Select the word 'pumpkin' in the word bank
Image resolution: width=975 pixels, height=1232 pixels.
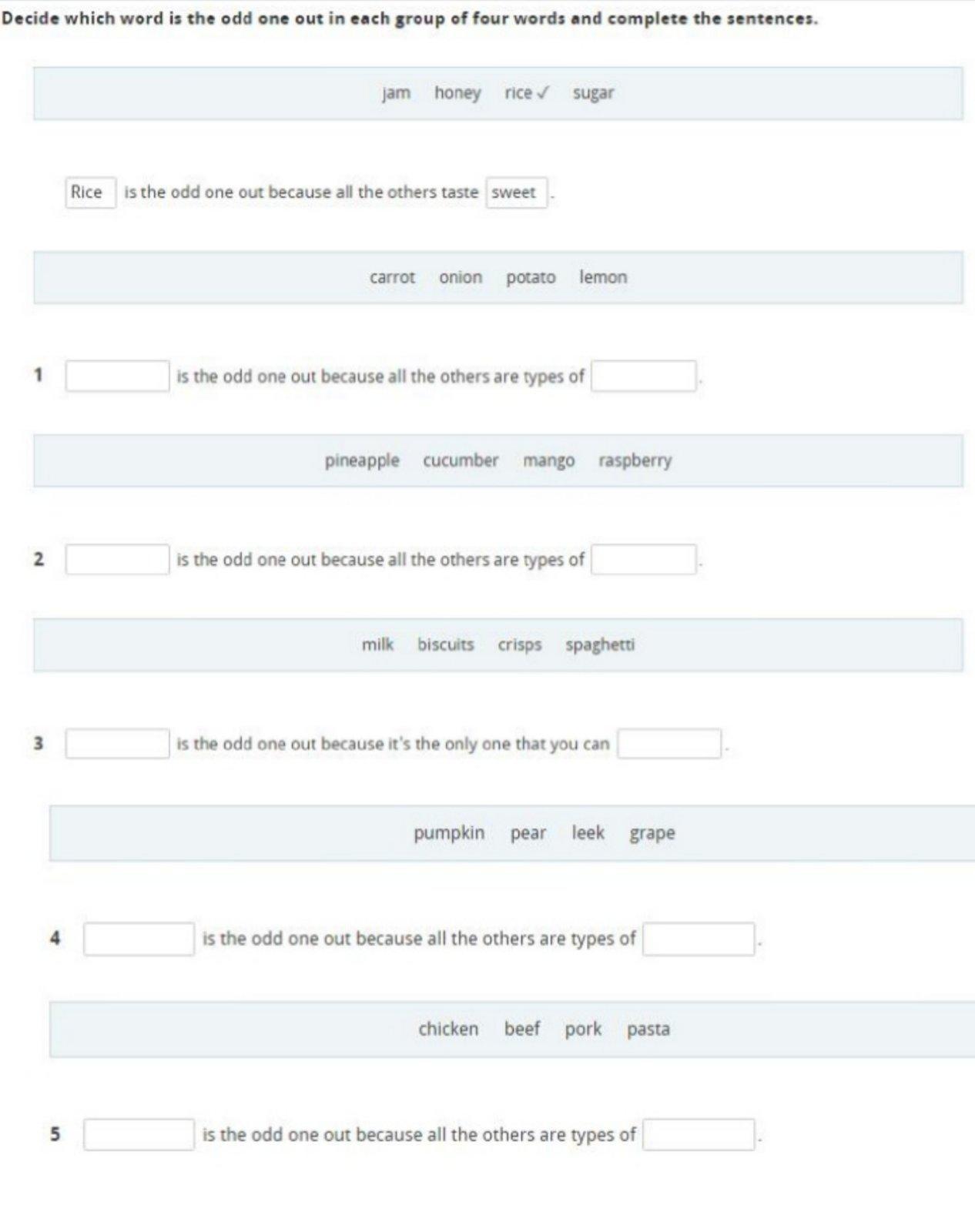(449, 833)
